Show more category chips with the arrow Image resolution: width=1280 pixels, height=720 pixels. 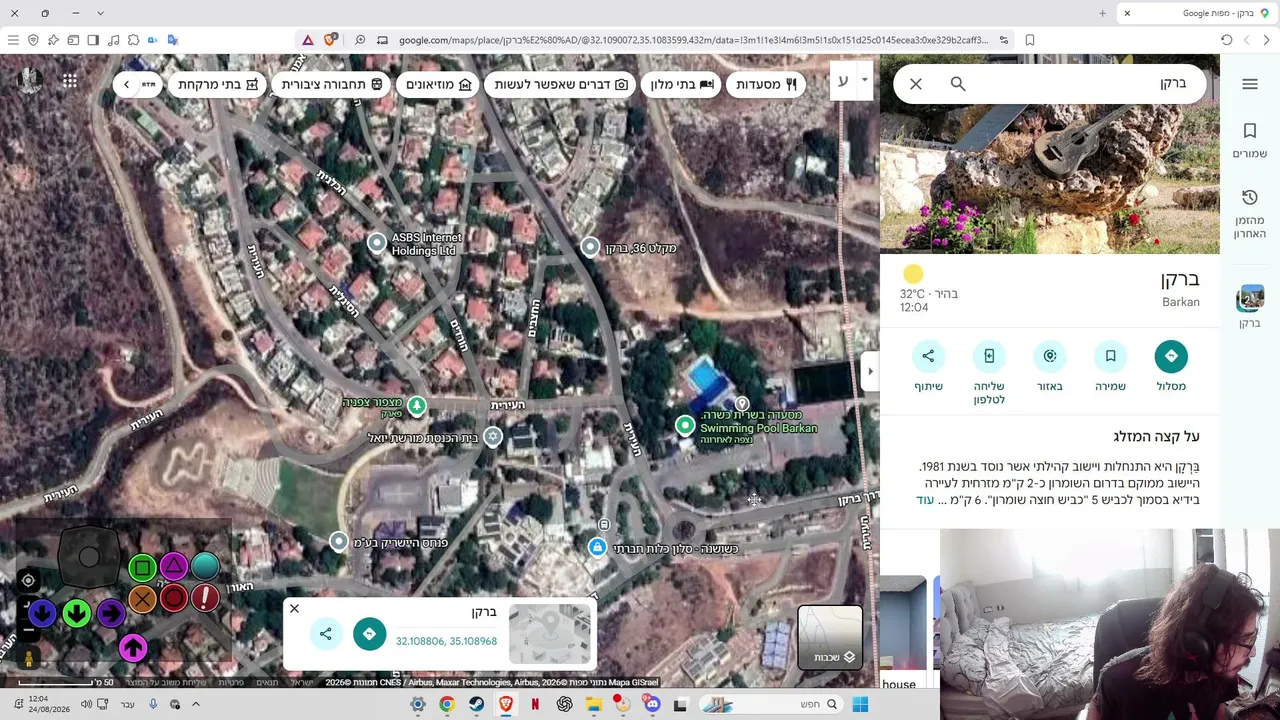pyautogui.click(x=126, y=84)
